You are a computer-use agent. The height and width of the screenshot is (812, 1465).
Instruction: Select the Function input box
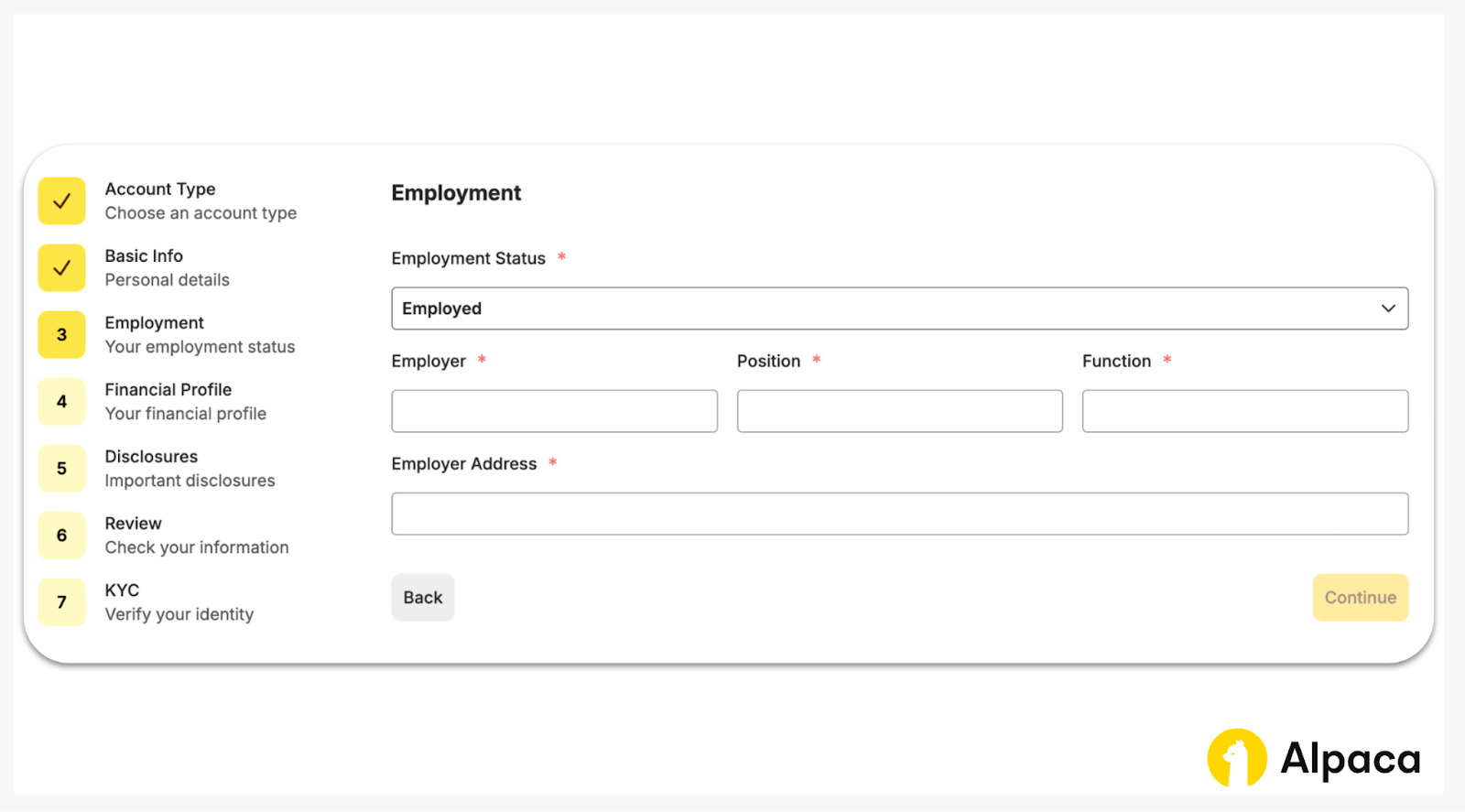[x=1244, y=411]
